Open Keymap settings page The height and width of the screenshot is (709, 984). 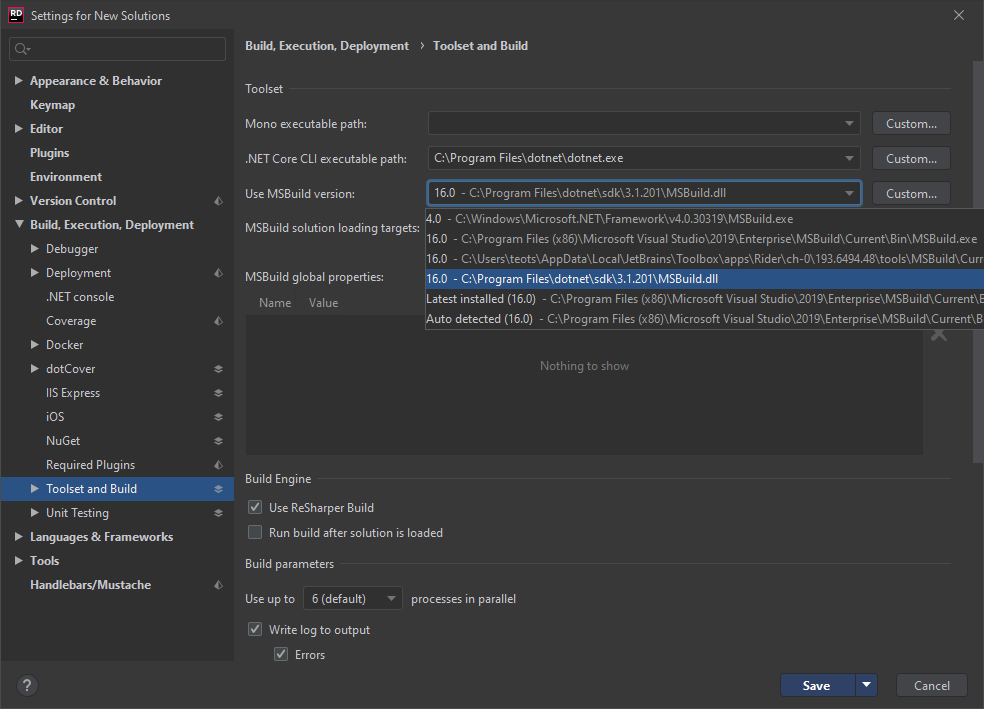click(53, 105)
